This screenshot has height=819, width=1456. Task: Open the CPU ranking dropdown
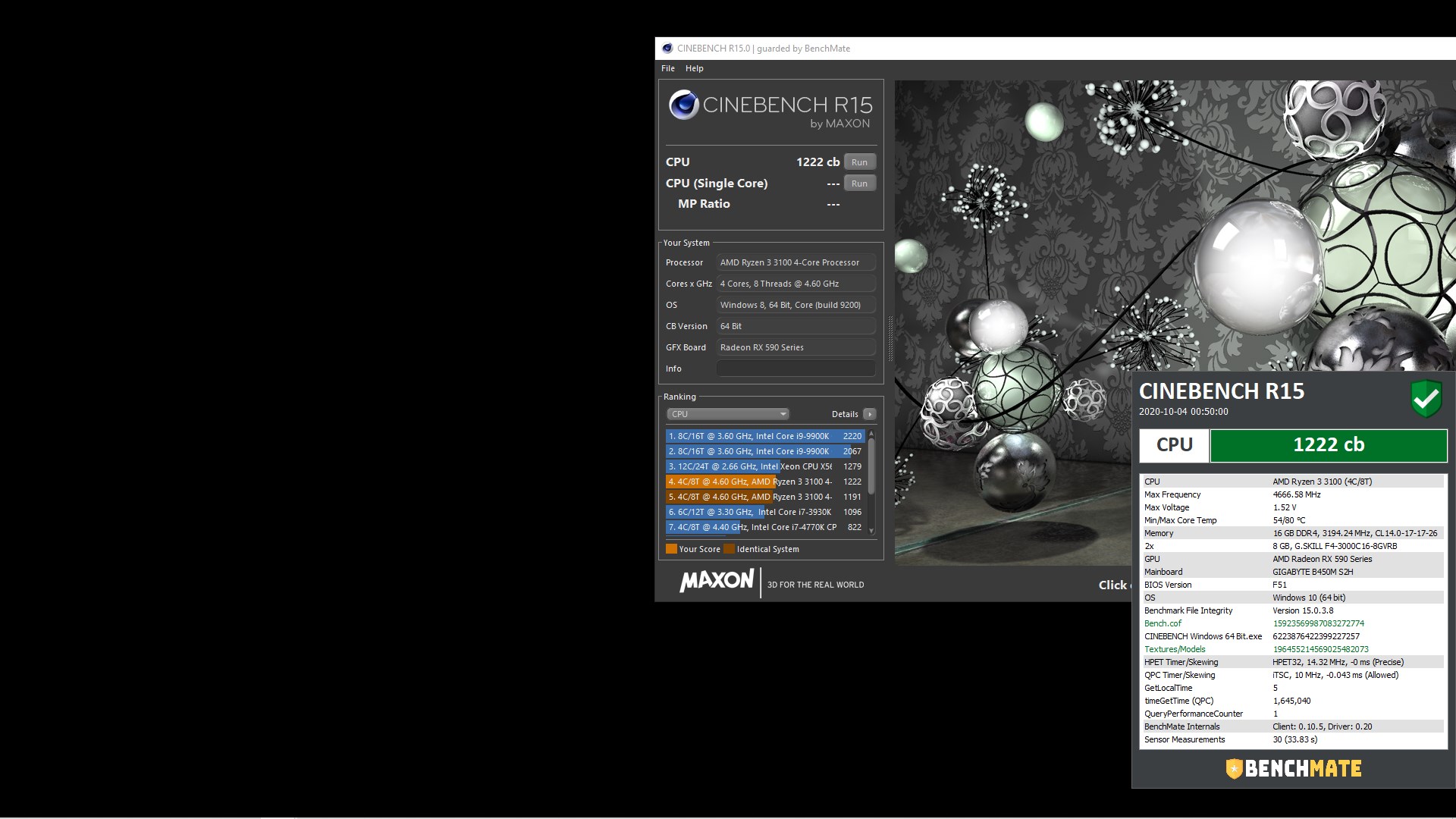[x=728, y=414]
